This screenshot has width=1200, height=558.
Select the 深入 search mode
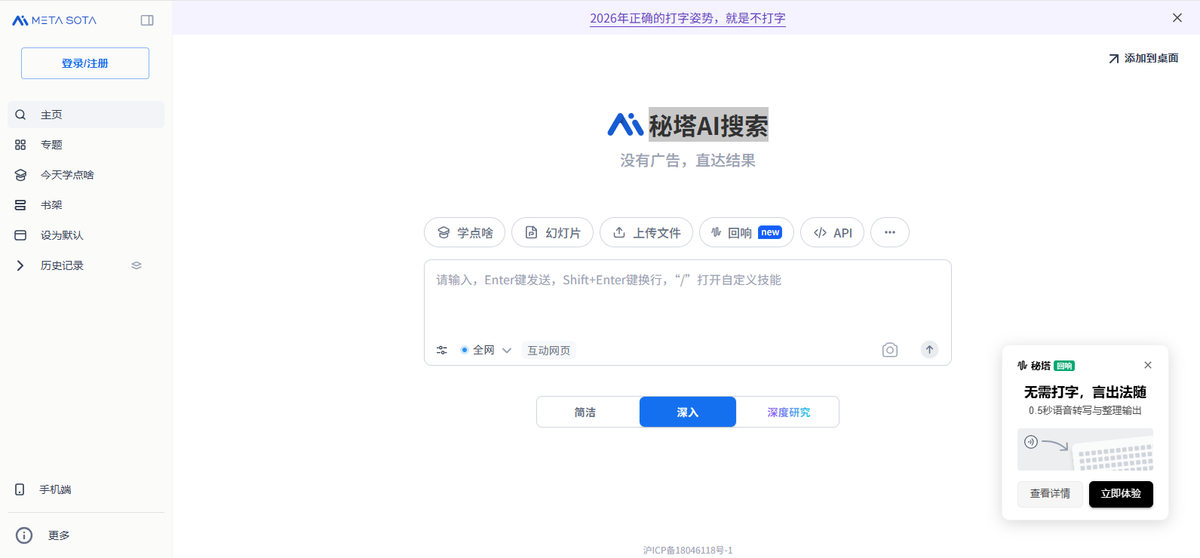tap(687, 412)
